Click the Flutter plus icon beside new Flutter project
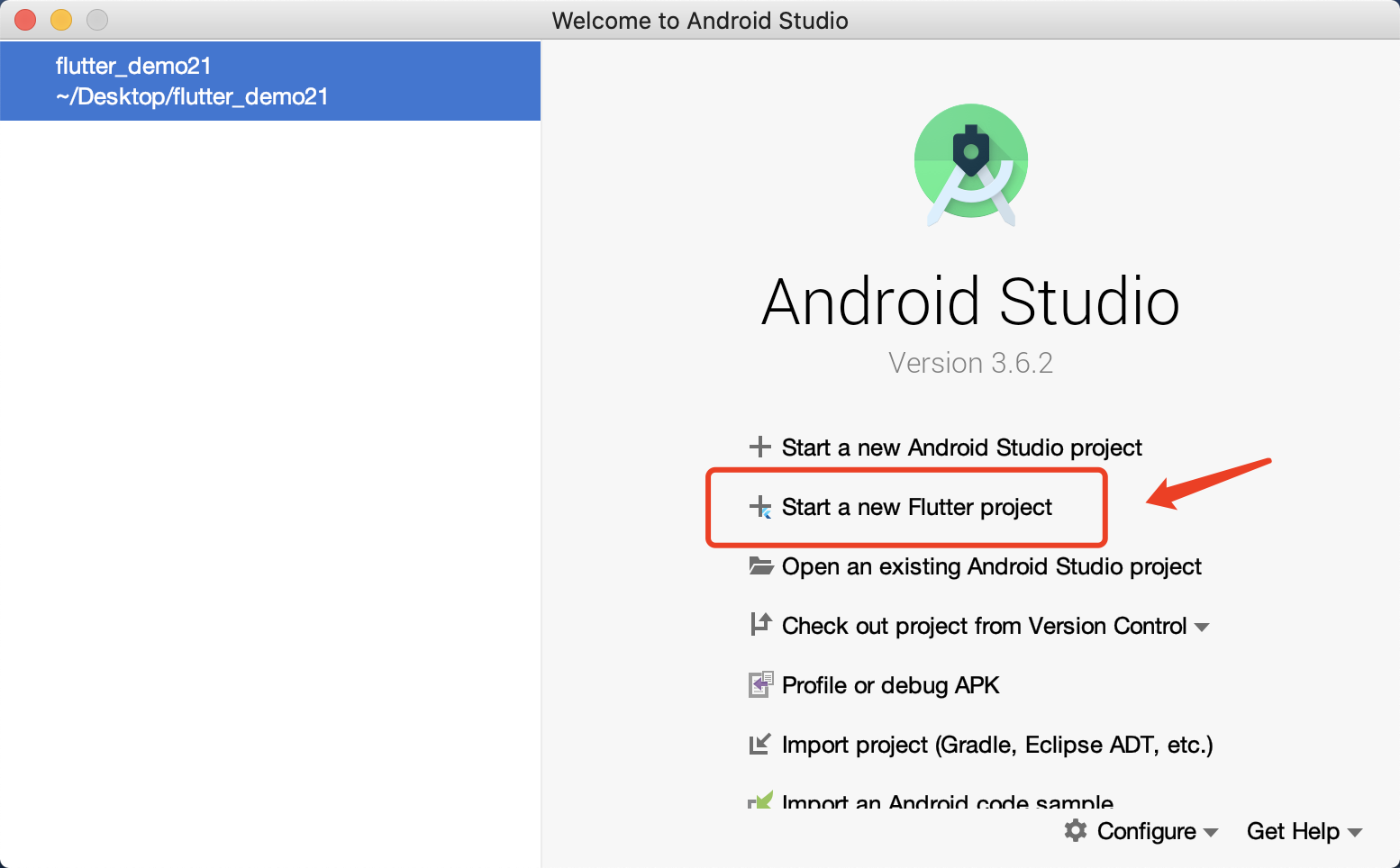Screen dimensions: 1400x868 [760, 507]
